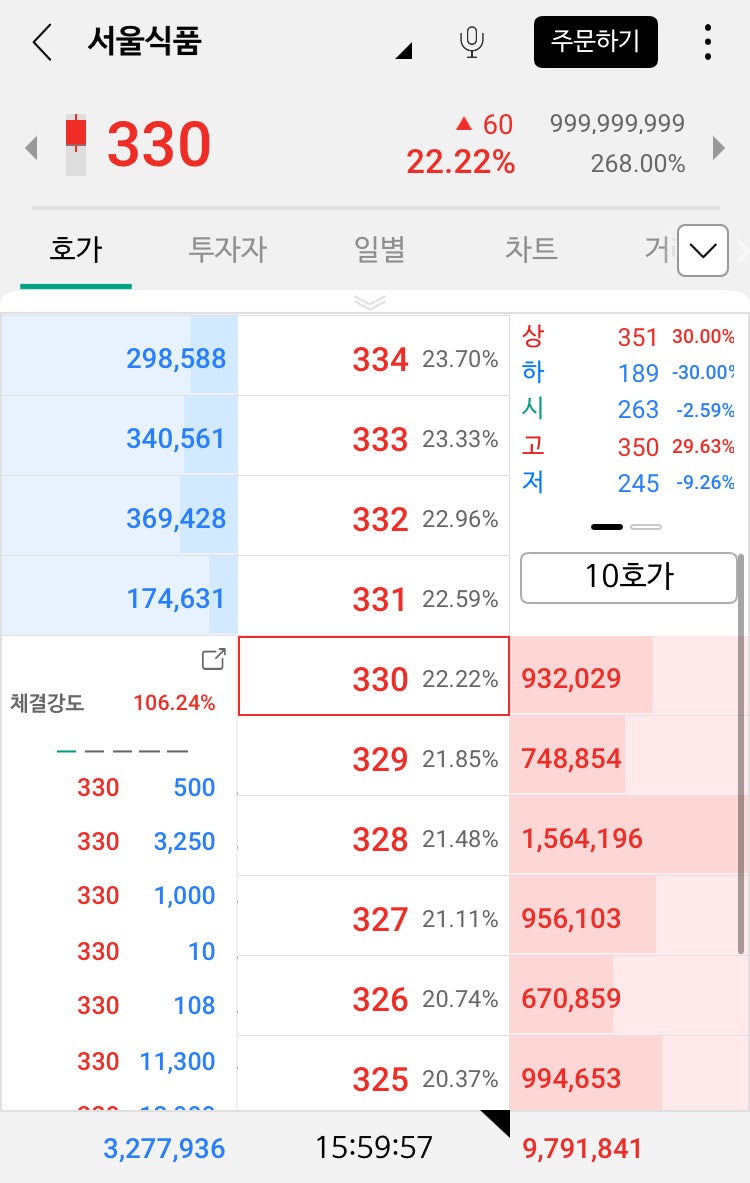Tap the 호가 tab
The image size is (750, 1183).
coord(75,251)
